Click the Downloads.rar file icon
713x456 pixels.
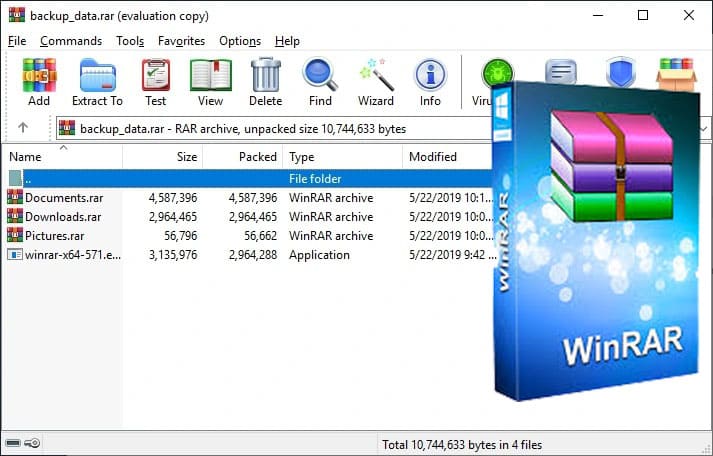pyautogui.click(x=15, y=216)
